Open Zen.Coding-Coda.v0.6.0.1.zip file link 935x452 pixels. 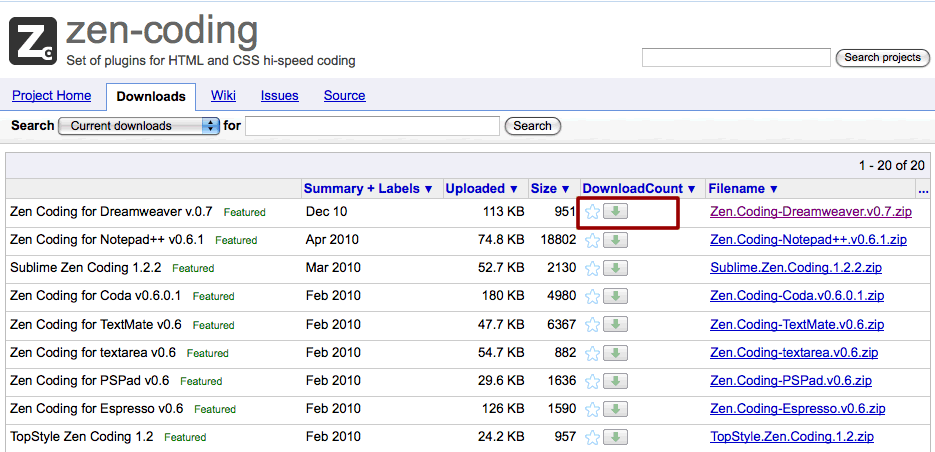(797, 296)
